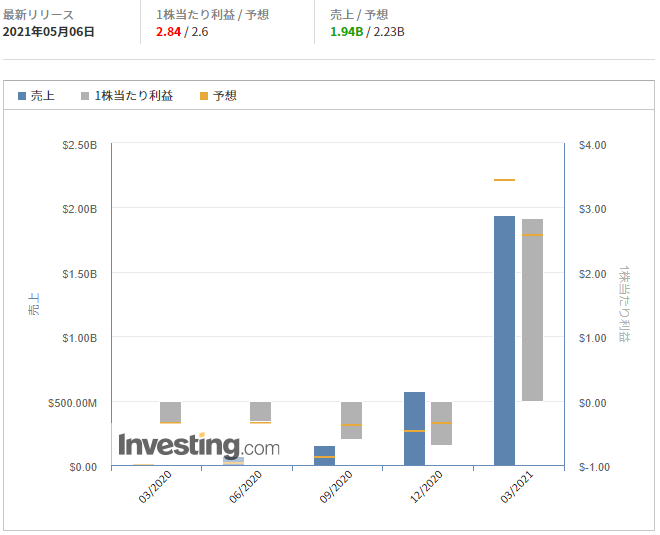Click the 03/2021 revenue forecast marker above bar
Image resolution: width=660 pixels, height=535 pixels.
click(504, 180)
